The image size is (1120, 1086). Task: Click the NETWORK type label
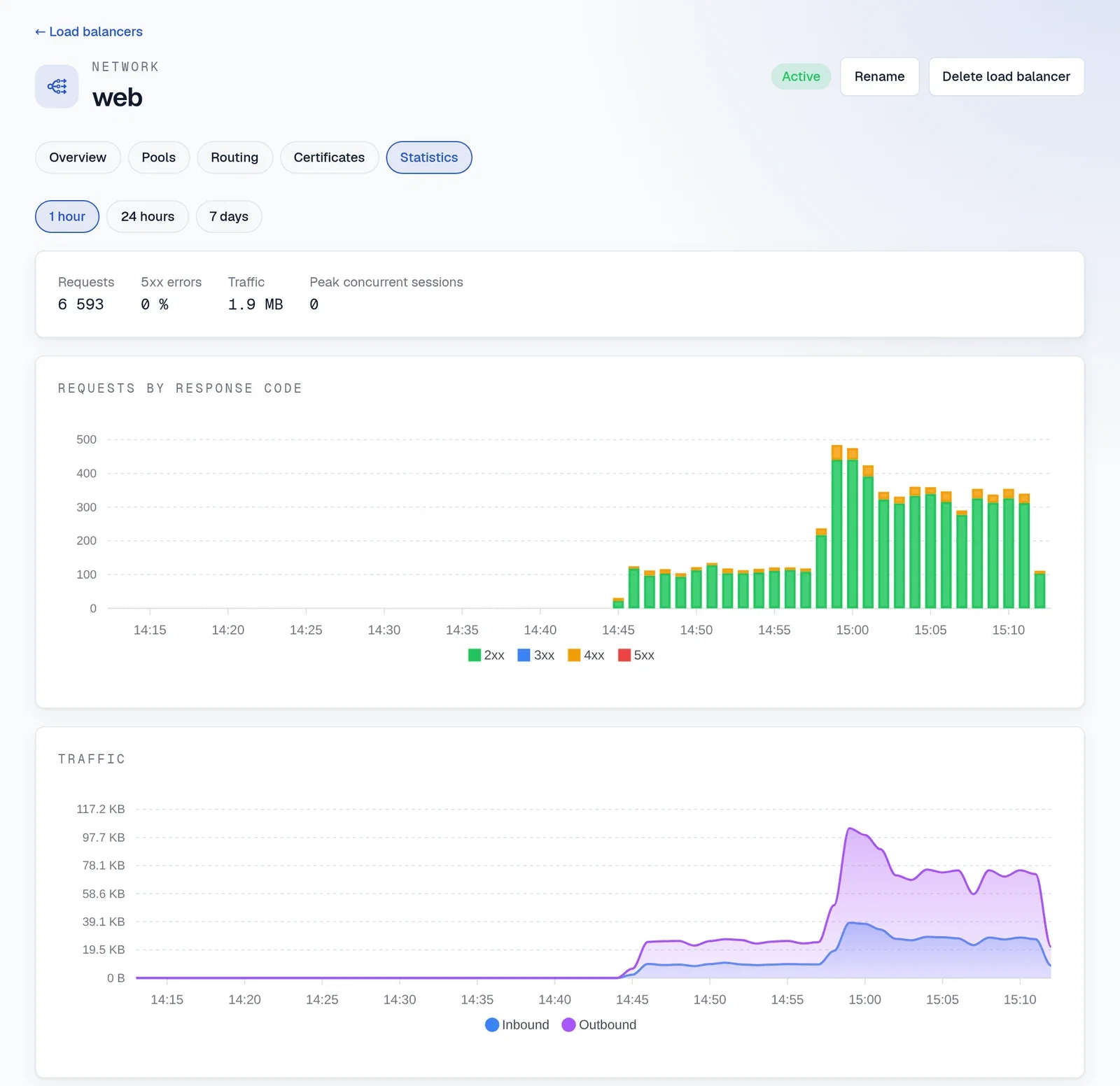click(125, 66)
